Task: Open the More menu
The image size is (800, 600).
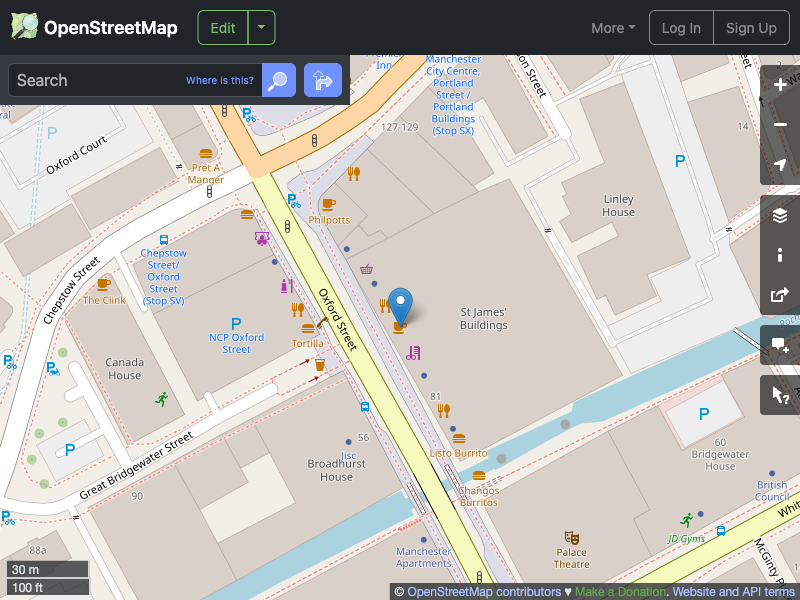Action: coord(612,27)
